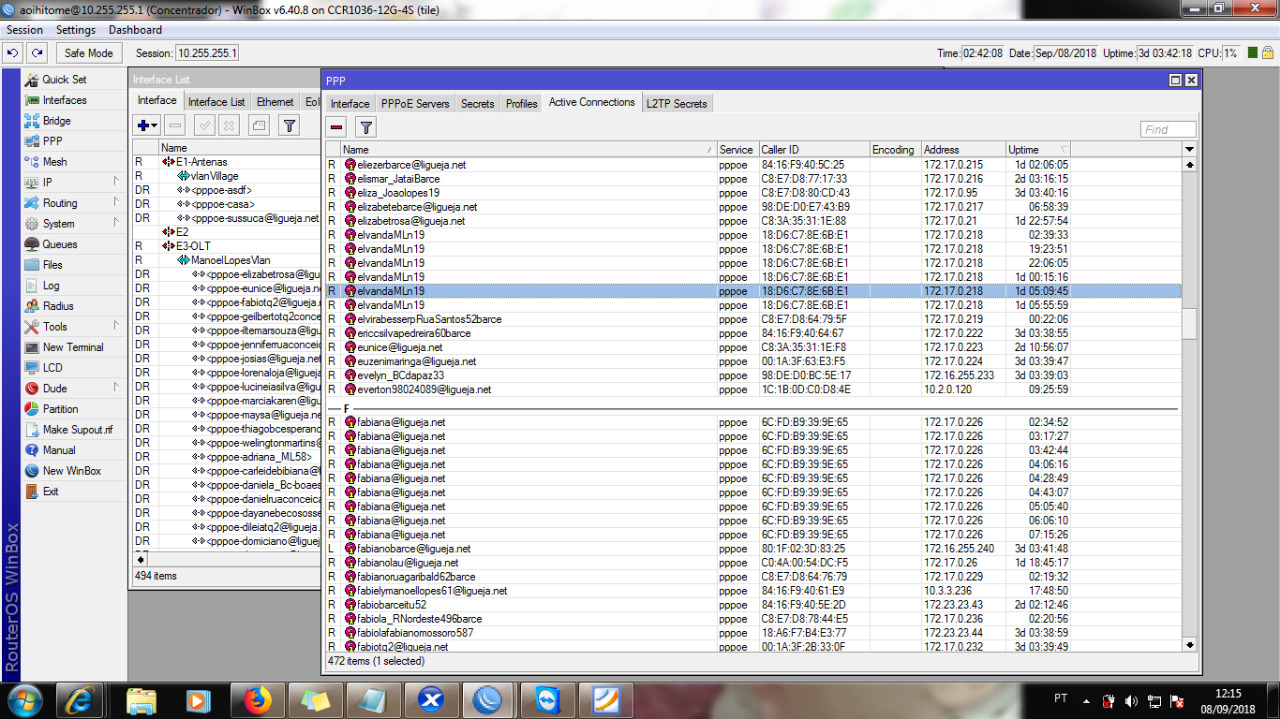Select the E1-Antenas interface row
The width and height of the screenshot is (1280, 719).
227,162
